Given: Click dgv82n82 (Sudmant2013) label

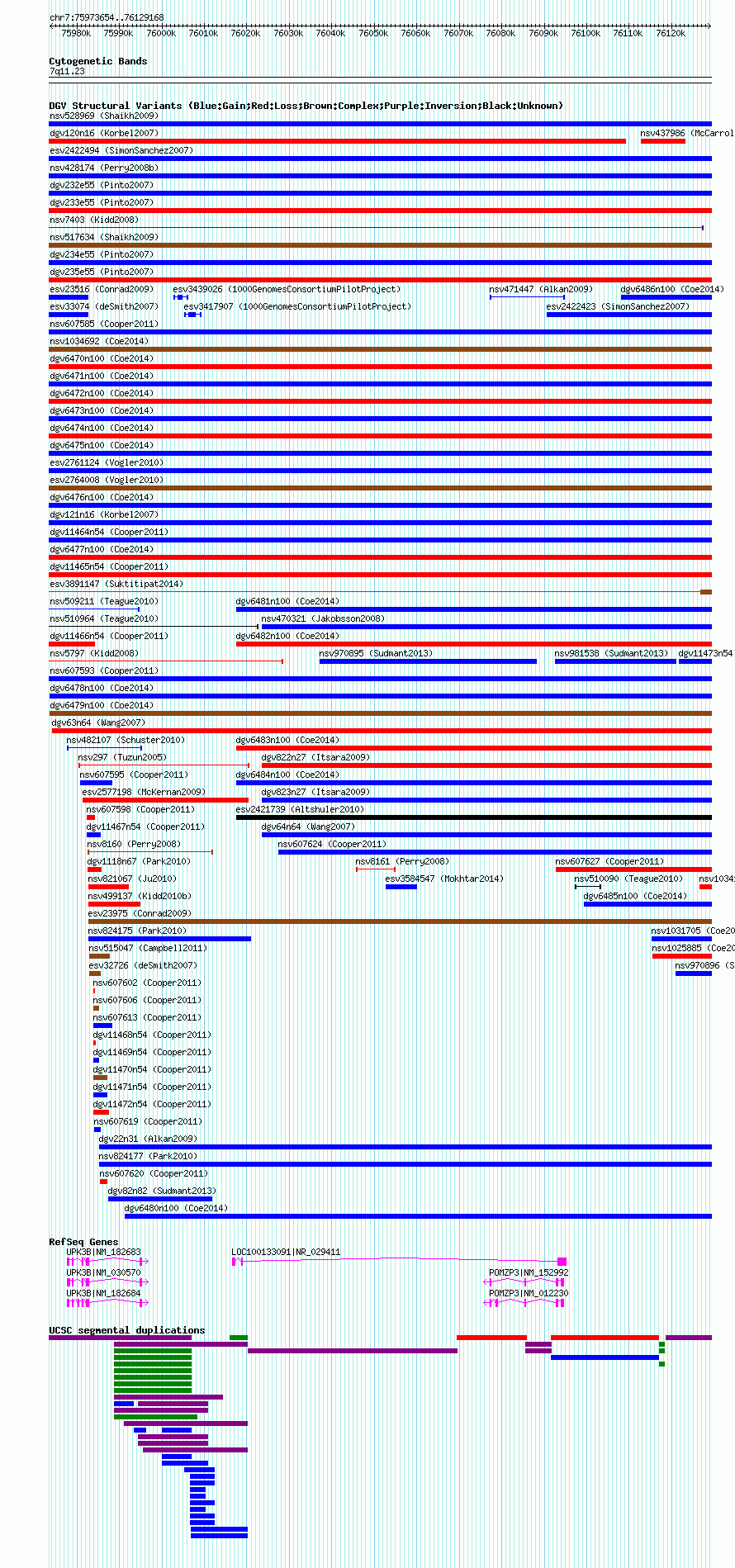Looking at the screenshot, I should pyautogui.click(x=162, y=1191).
